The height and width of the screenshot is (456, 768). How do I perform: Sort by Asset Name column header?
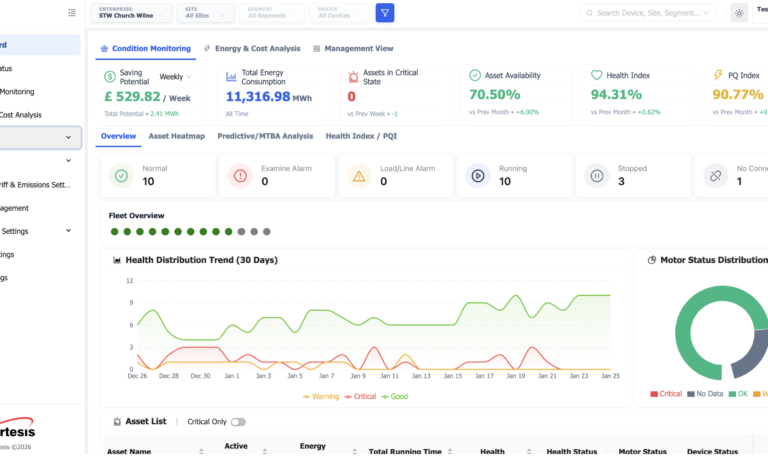[129, 451]
